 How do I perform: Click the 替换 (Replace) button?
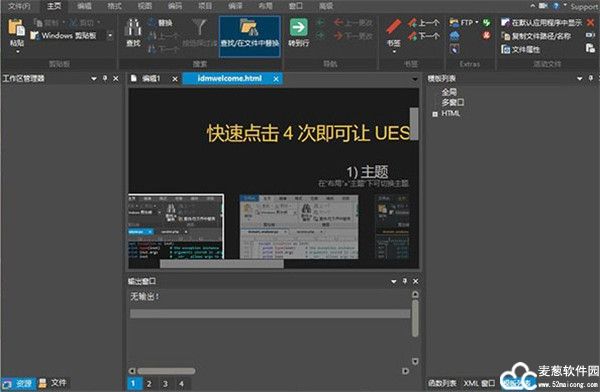pos(161,23)
